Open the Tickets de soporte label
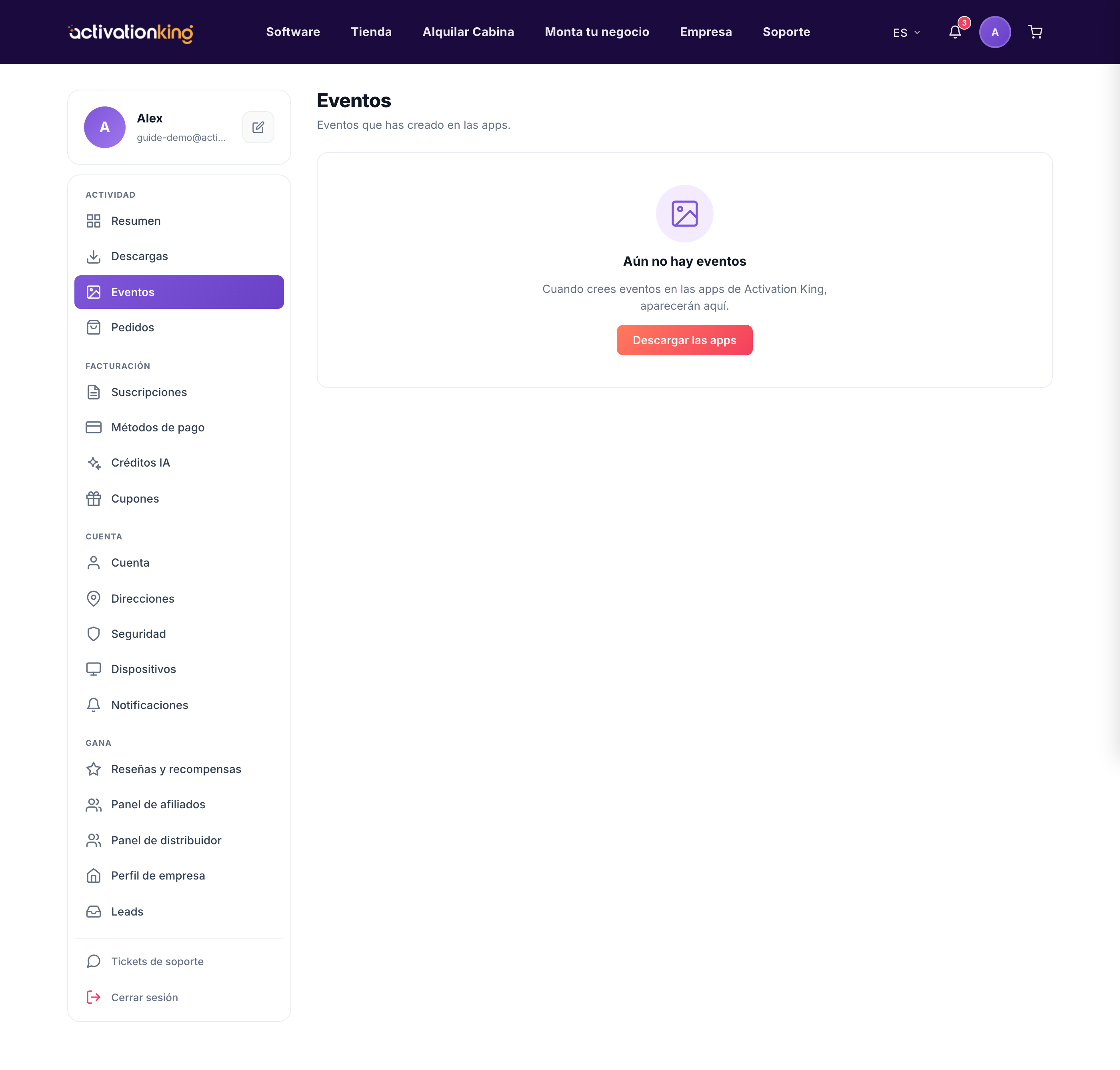 click(157, 961)
